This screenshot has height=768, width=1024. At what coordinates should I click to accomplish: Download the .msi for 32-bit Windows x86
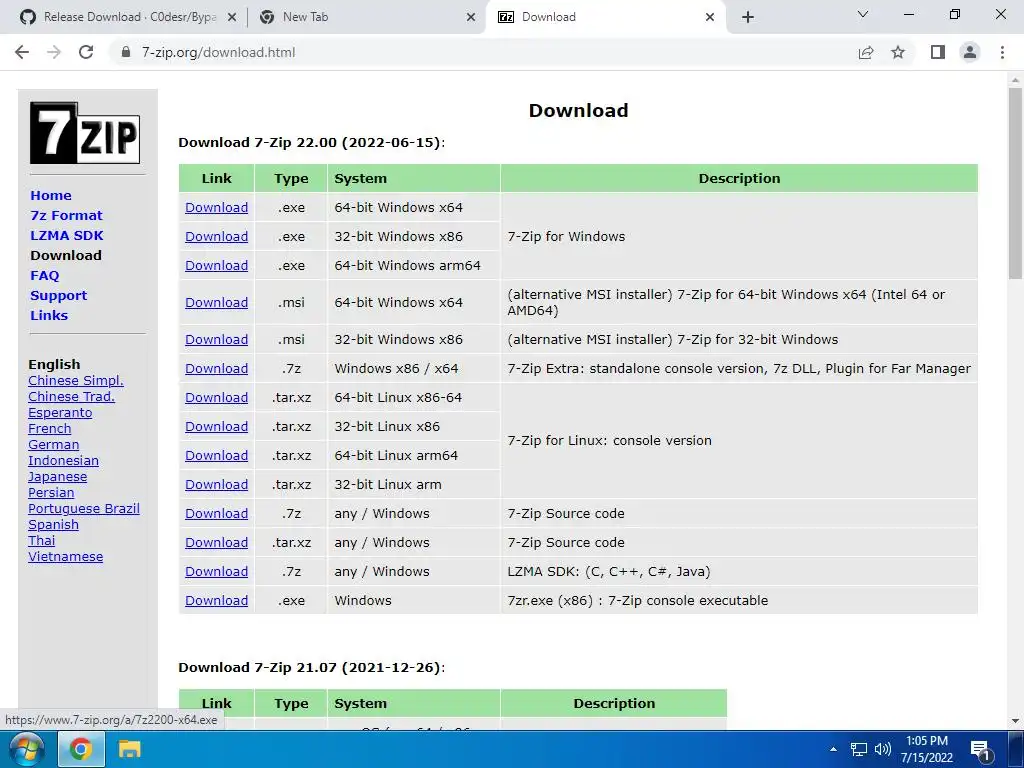216,340
